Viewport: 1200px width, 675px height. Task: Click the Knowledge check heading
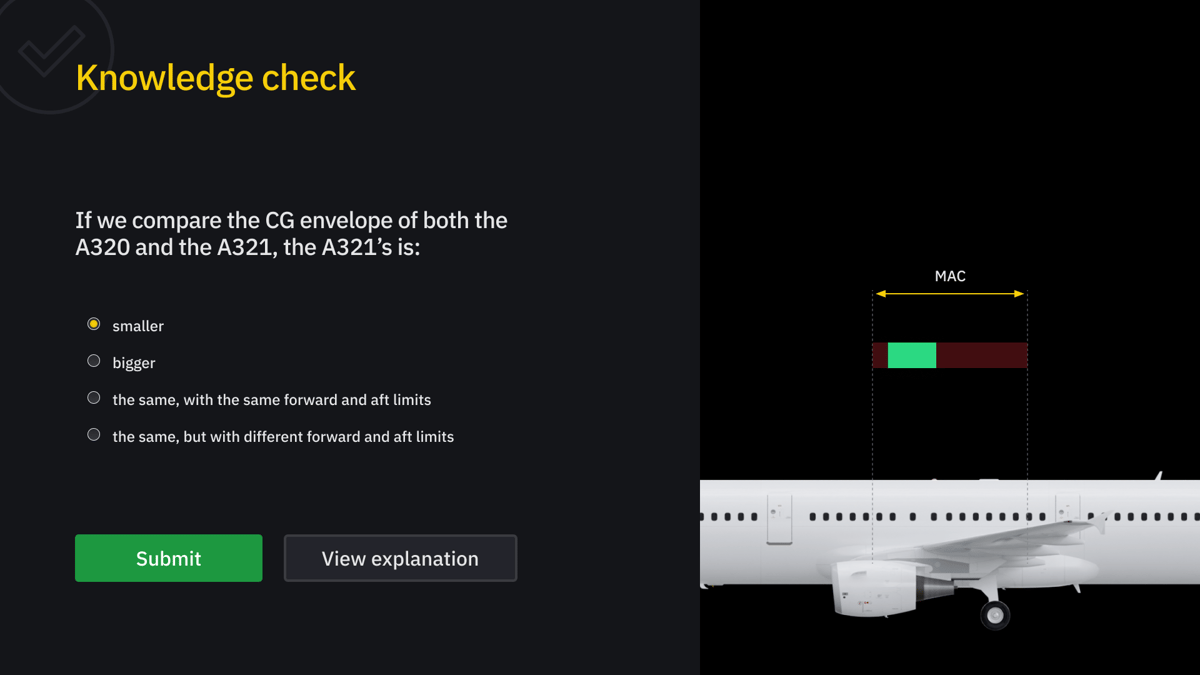pos(216,77)
